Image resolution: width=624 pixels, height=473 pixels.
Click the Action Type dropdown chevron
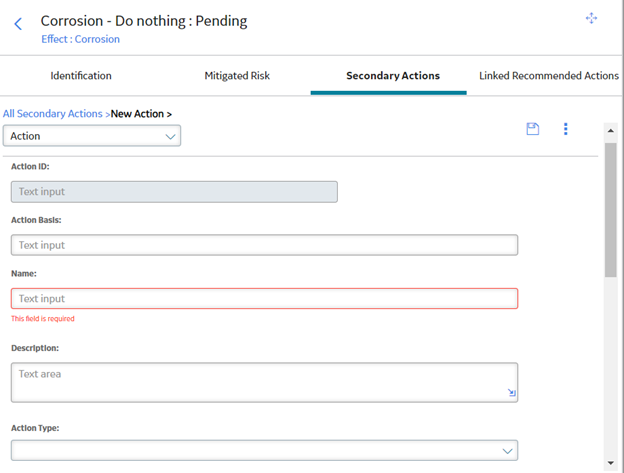click(507, 451)
